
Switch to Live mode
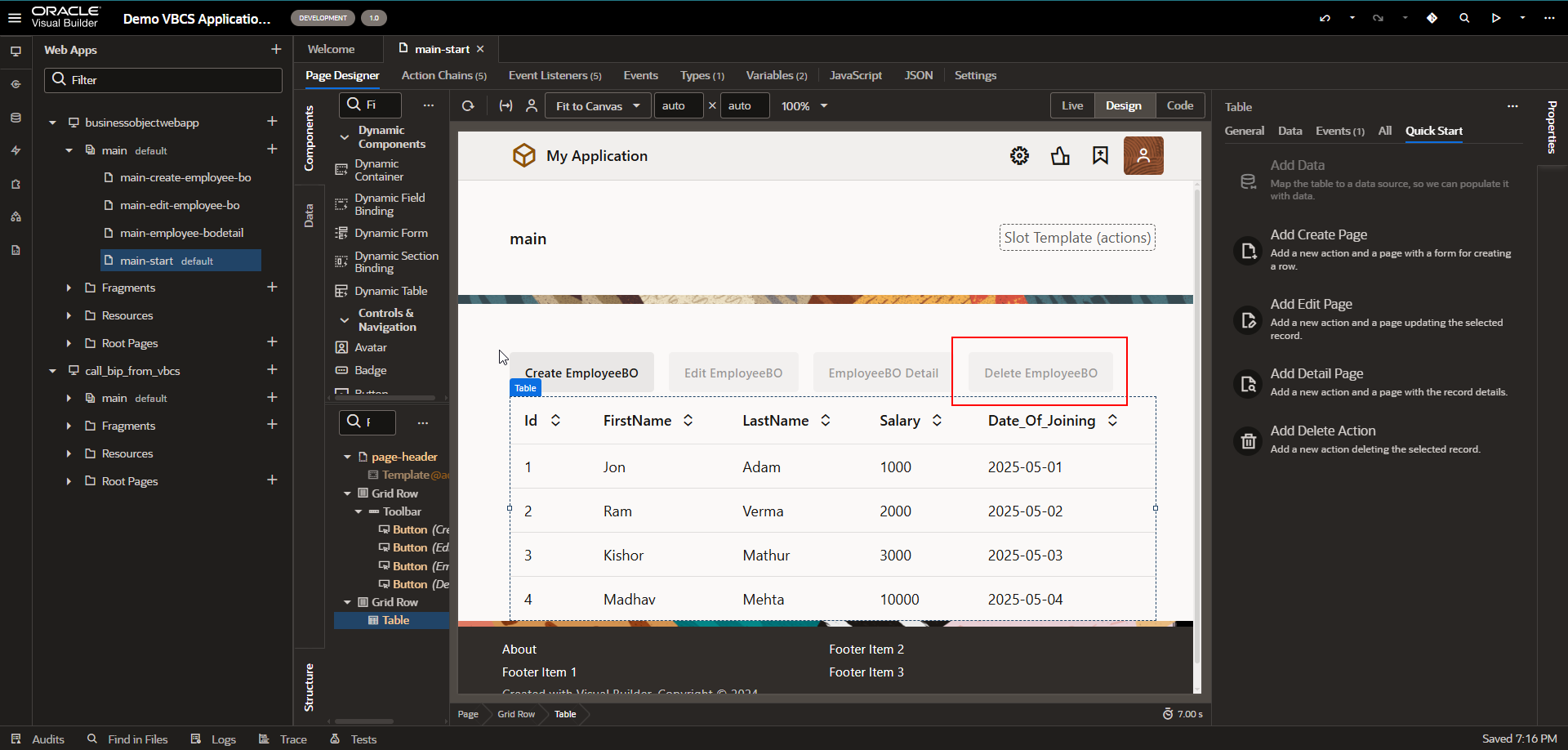pos(1071,105)
